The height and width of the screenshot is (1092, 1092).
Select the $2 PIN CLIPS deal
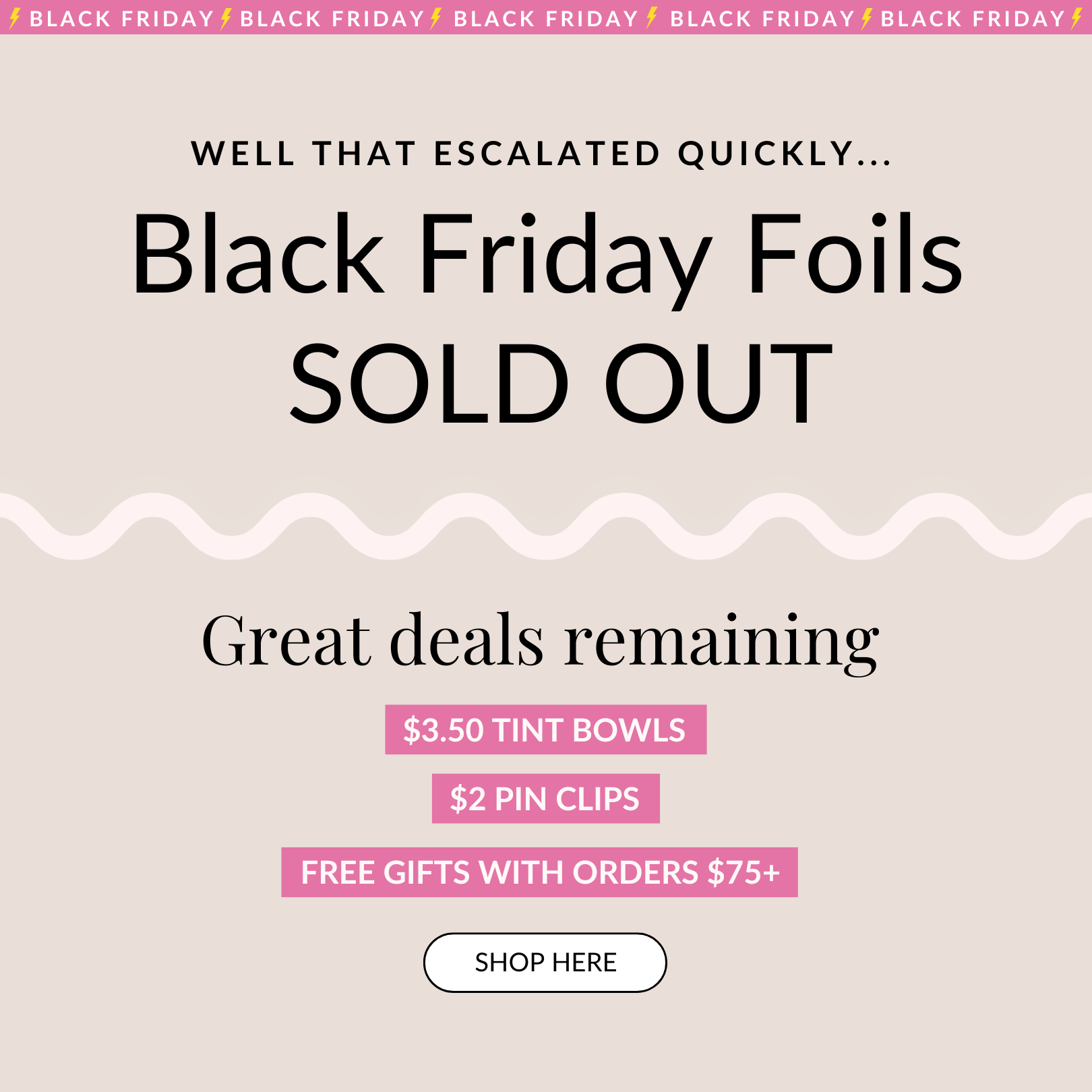tap(545, 799)
